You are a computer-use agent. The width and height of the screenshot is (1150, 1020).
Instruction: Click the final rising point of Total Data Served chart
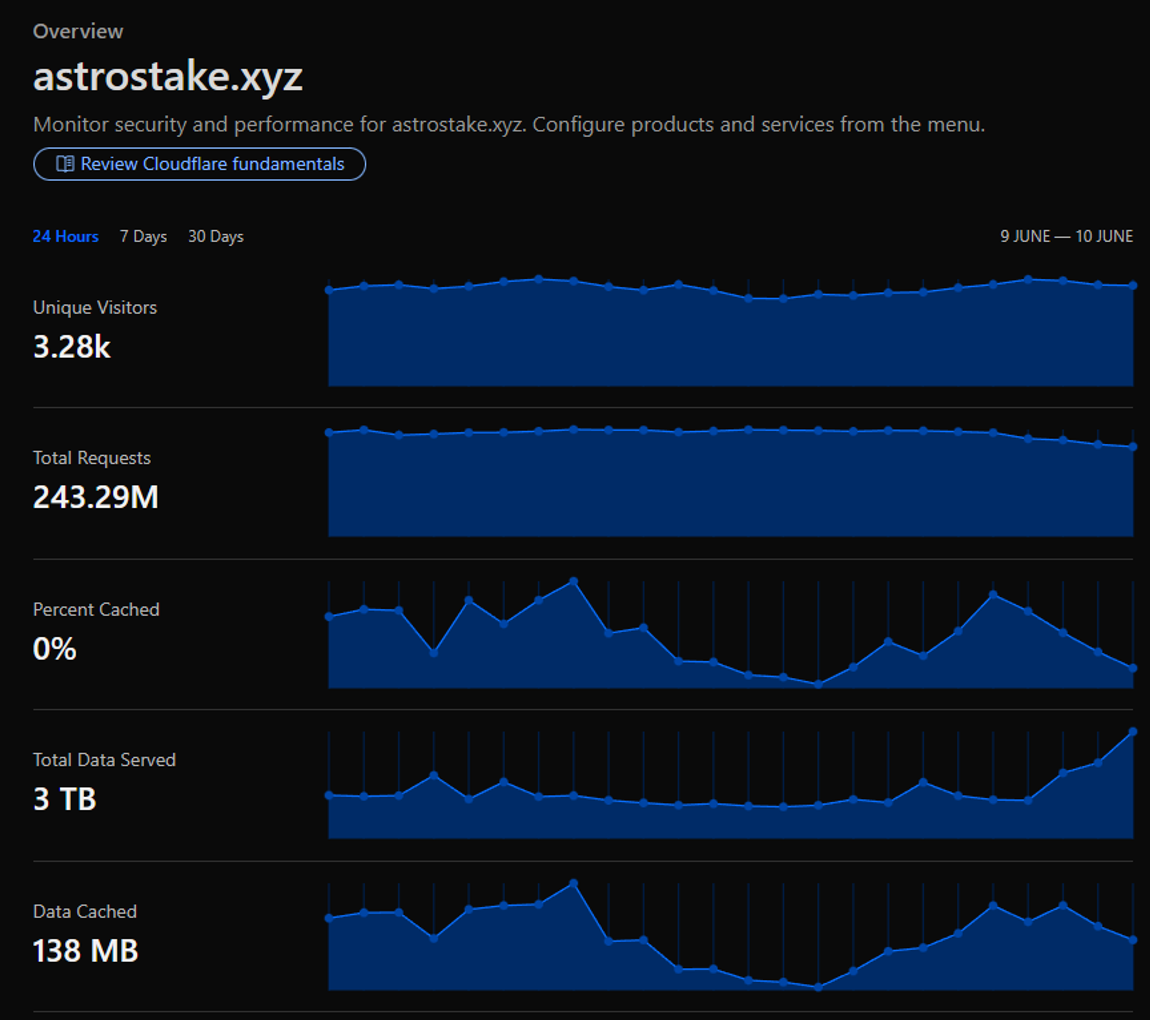(x=1132, y=732)
